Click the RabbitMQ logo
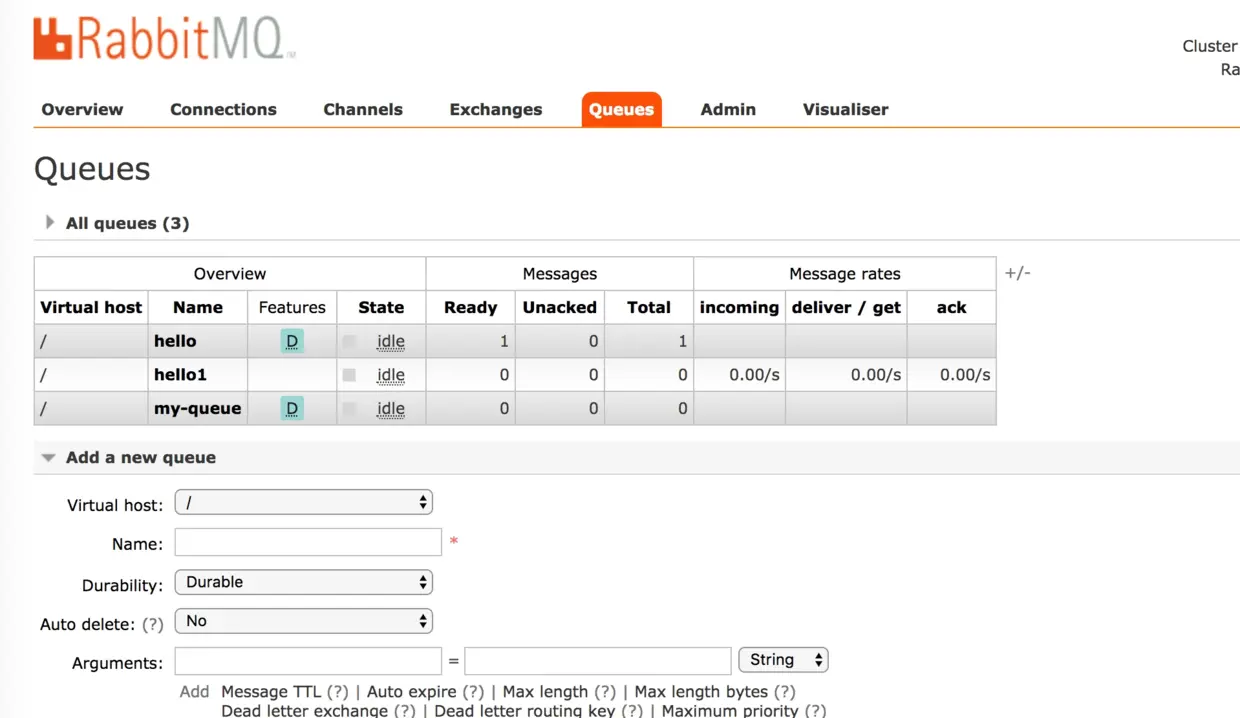The image size is (1240, 718). 164,38
